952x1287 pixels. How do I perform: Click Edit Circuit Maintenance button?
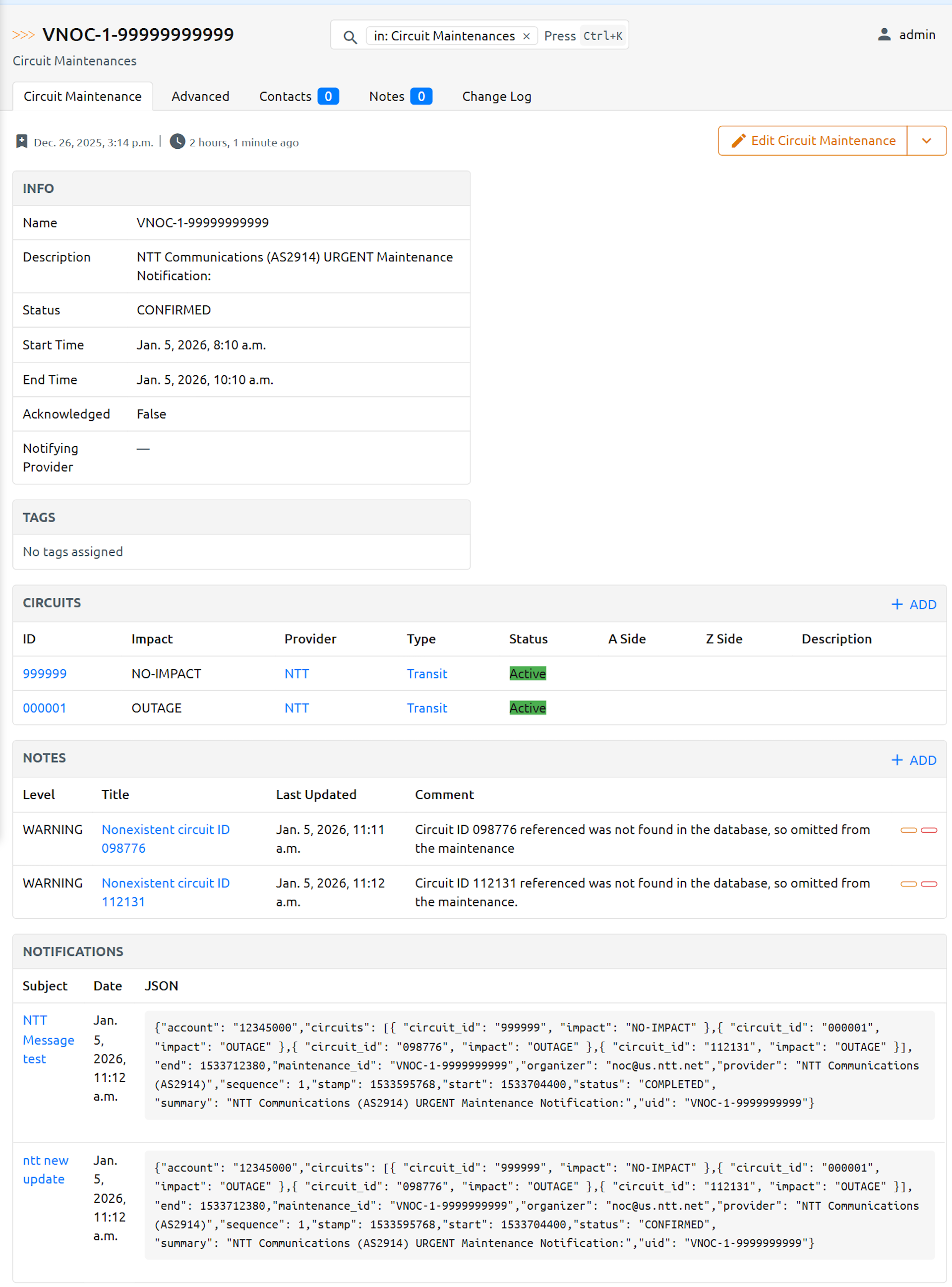(813, 141)
